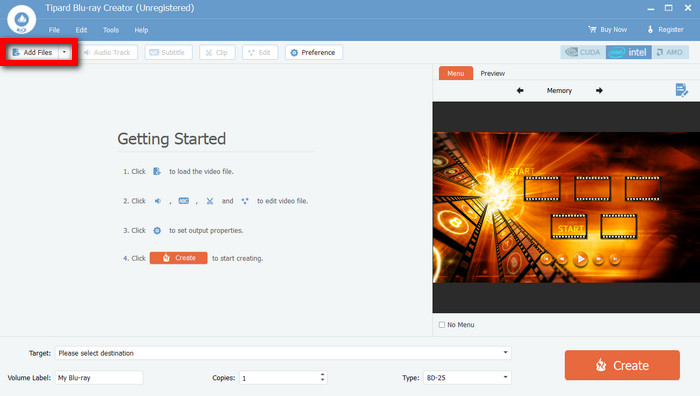Click the Create button in Getting Started
This screenshot has width=700, height=396.
pos(179,258)
